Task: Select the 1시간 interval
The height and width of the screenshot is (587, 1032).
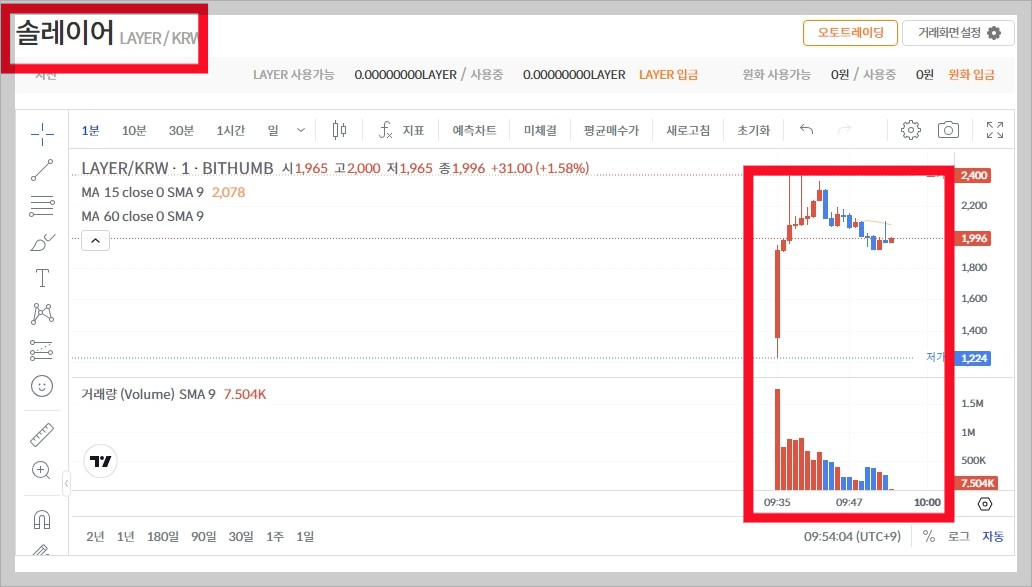Action: click(230, 130)
